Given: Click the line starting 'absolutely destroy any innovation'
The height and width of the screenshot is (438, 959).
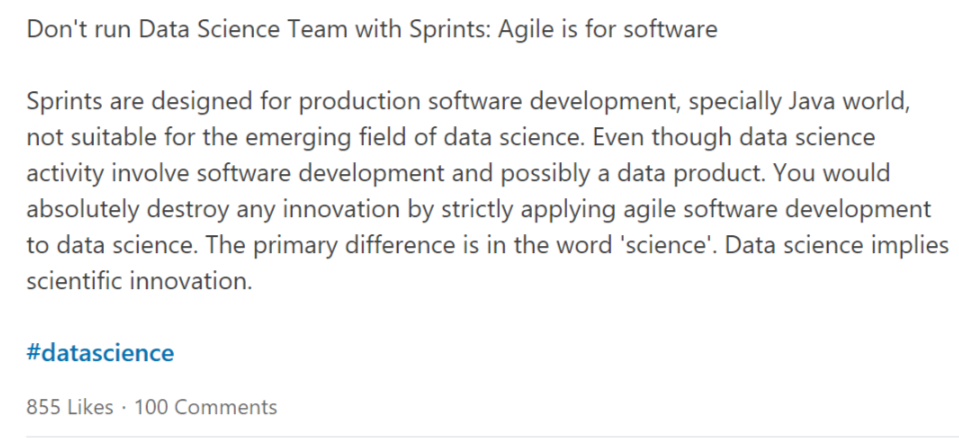Looking at the screenshot, I should point(479,210).
